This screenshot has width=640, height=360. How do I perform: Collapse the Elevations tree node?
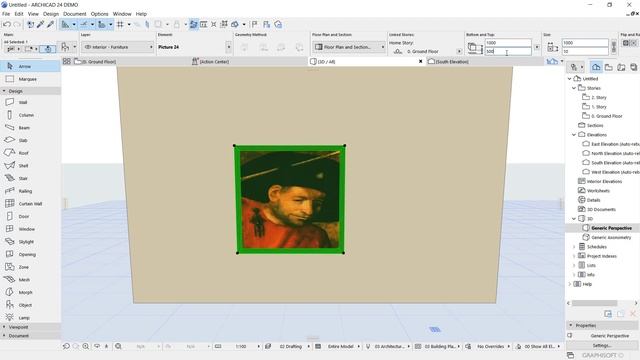(x=574, y=135)
